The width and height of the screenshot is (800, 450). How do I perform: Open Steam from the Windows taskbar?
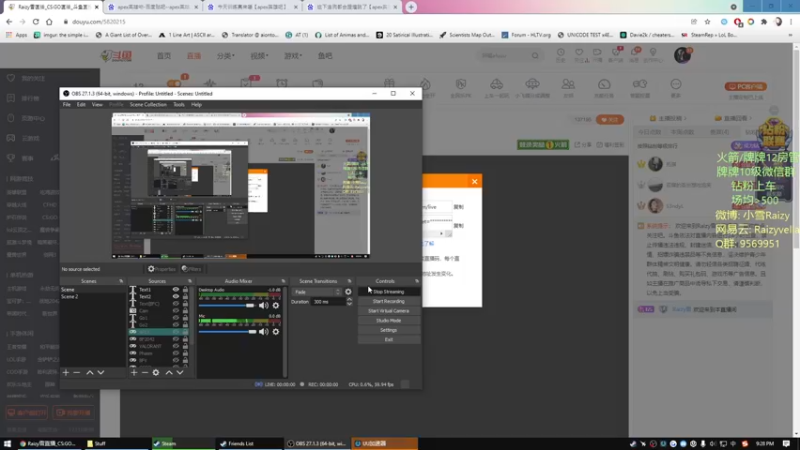pyautogui.click(x=183, y=443)
